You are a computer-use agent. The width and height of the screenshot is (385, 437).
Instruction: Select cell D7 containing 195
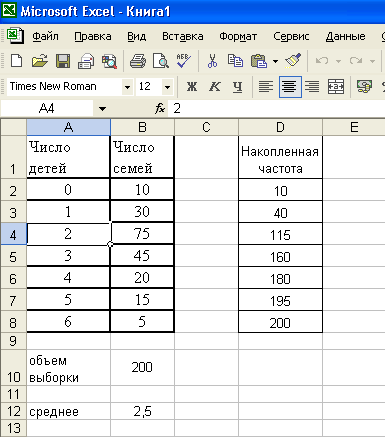pyautogui.click(x=280, y=300)
